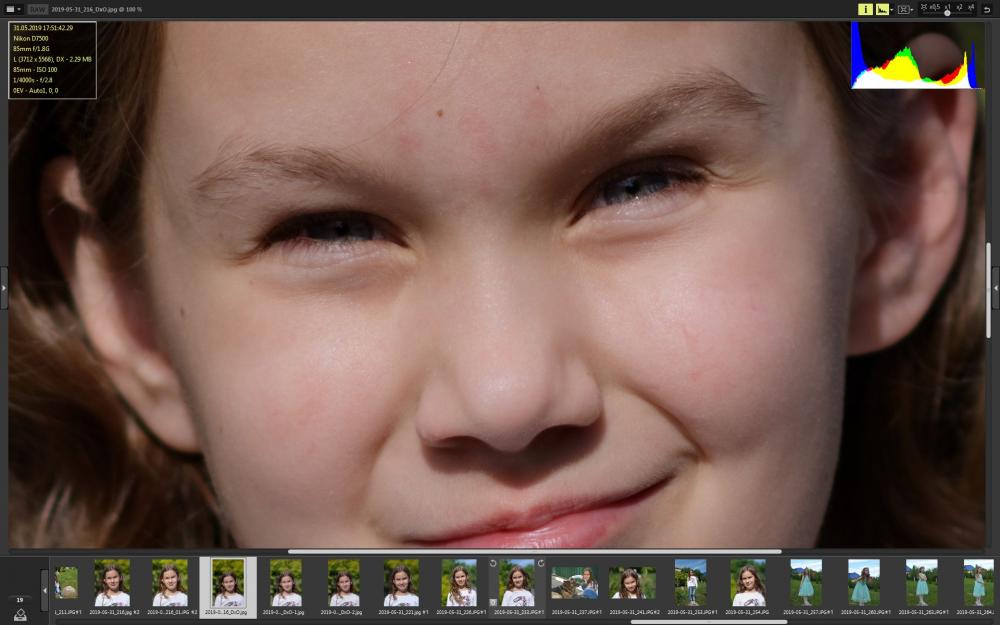Viewport: 1000px width, 625px height.
Task: Select the selected DxO.jpg thumbnail
Action: [x=228, y=587]
